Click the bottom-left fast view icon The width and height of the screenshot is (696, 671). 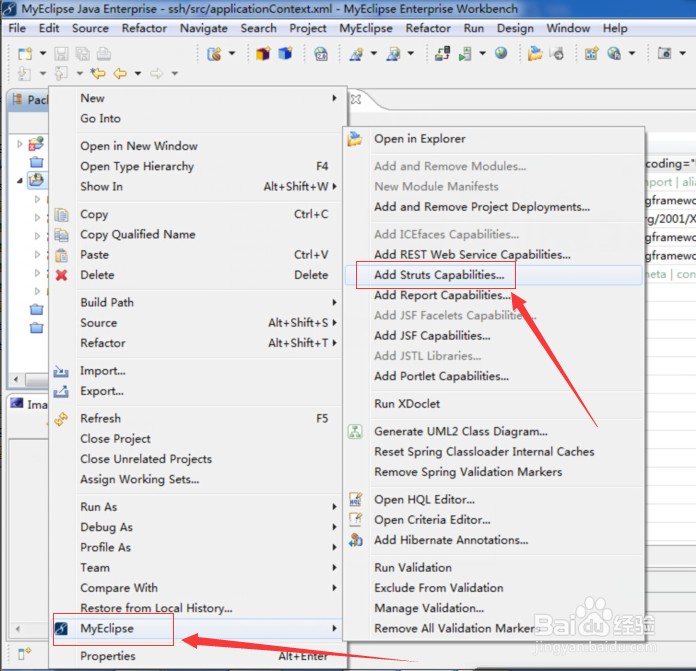click(24, 653)
